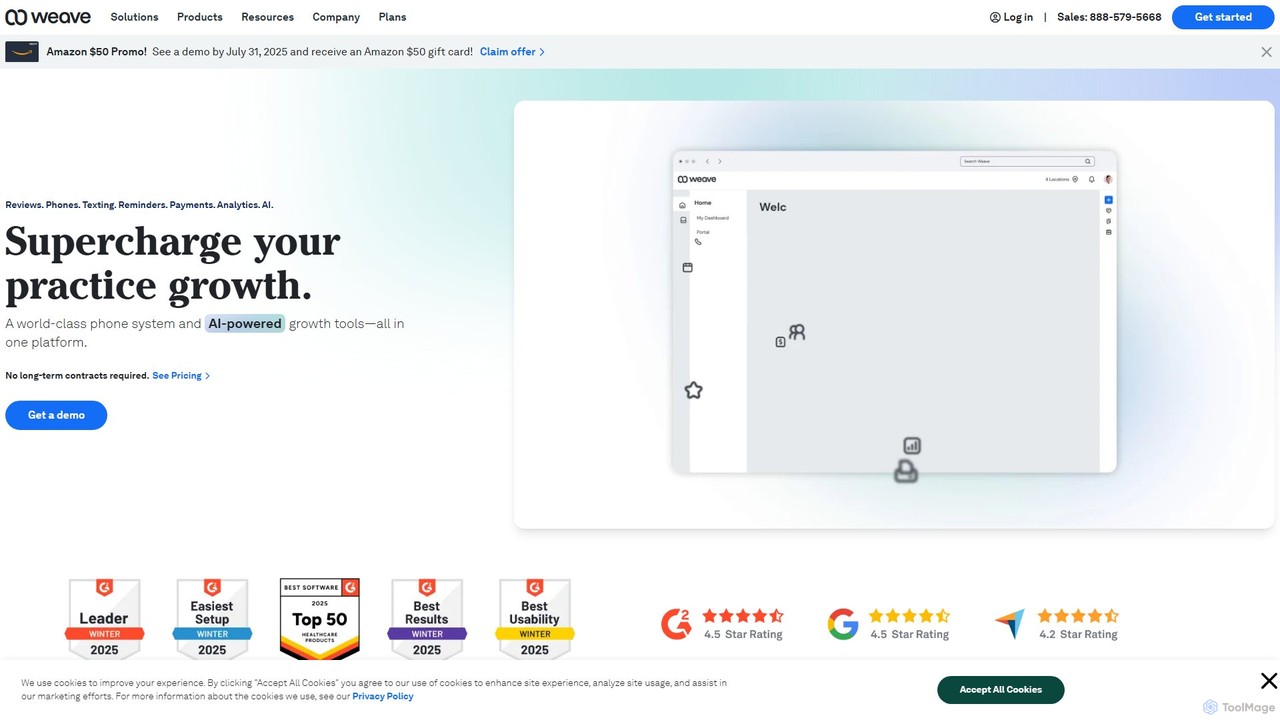Click the Claim offer chevron arrow
The image size is (1280, 720).
point(543,52)
